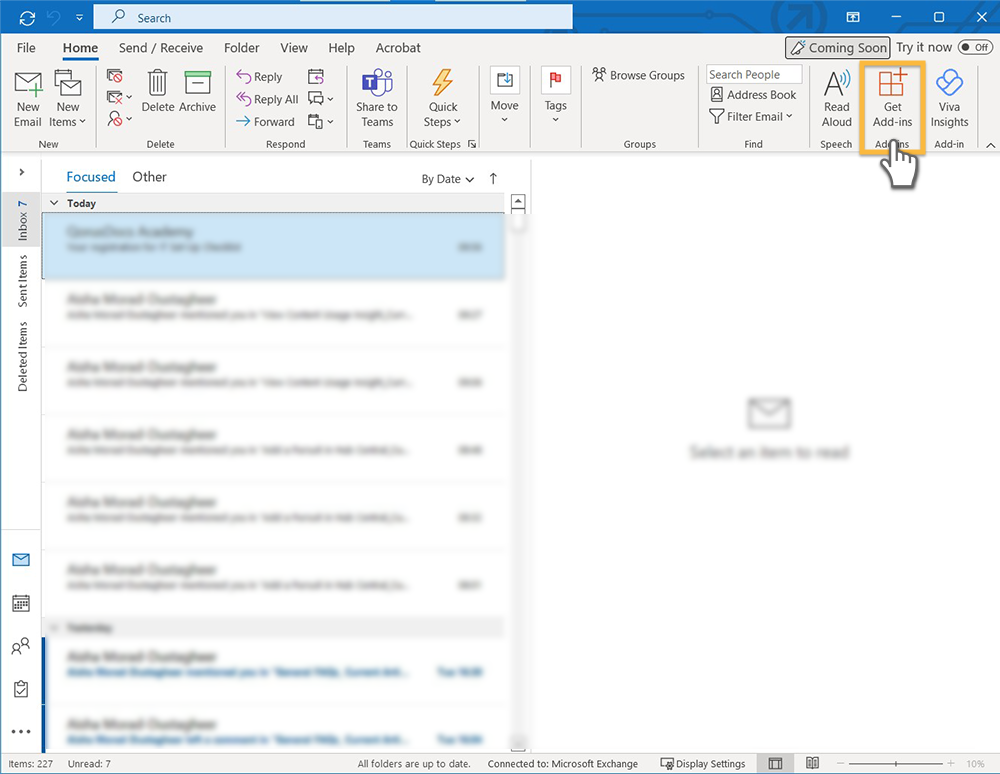Open the Inbox folder
The width and height of the screenshot is (1000, 774).
tap(22, 220)
